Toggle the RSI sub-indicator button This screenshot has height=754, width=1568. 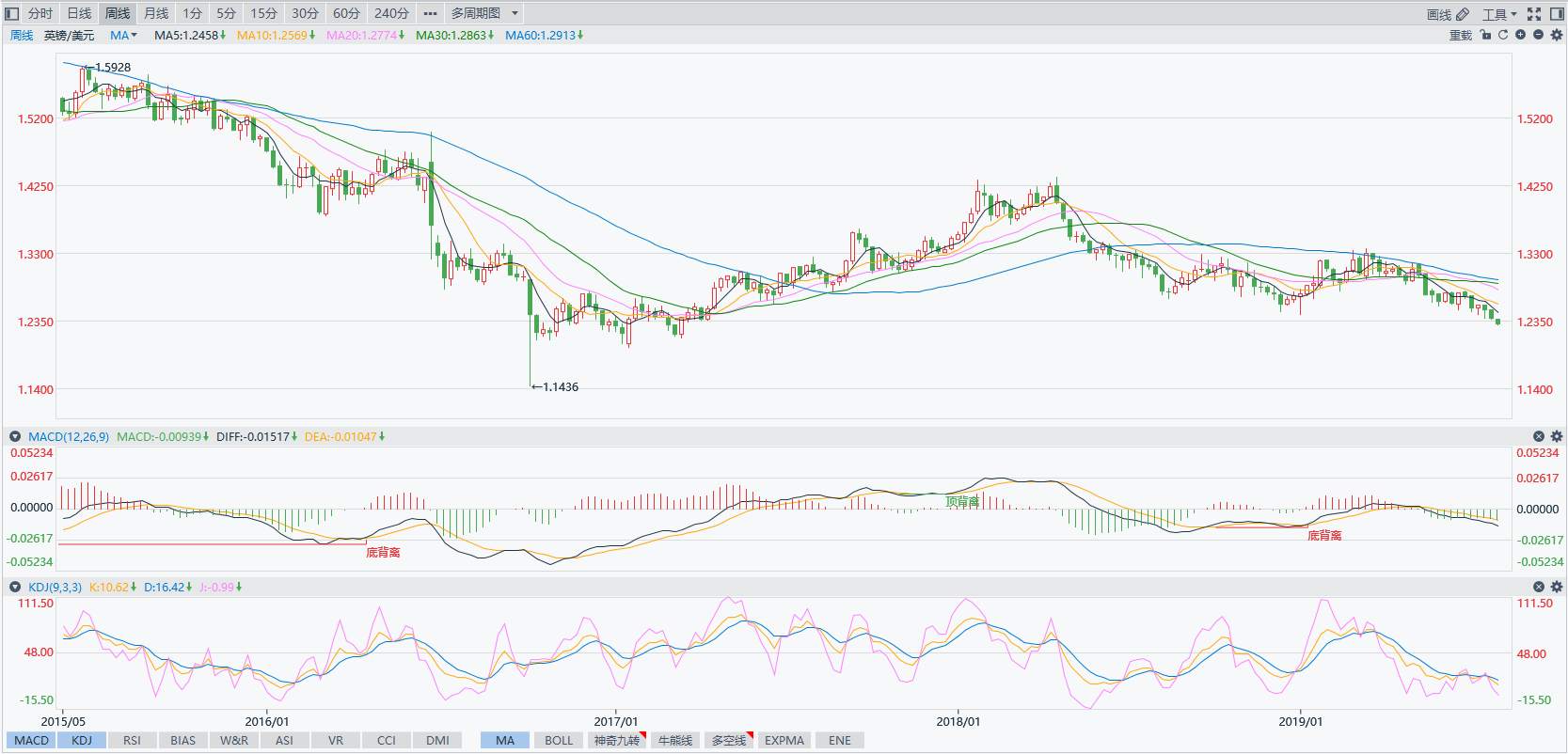[x=132, y=740]
